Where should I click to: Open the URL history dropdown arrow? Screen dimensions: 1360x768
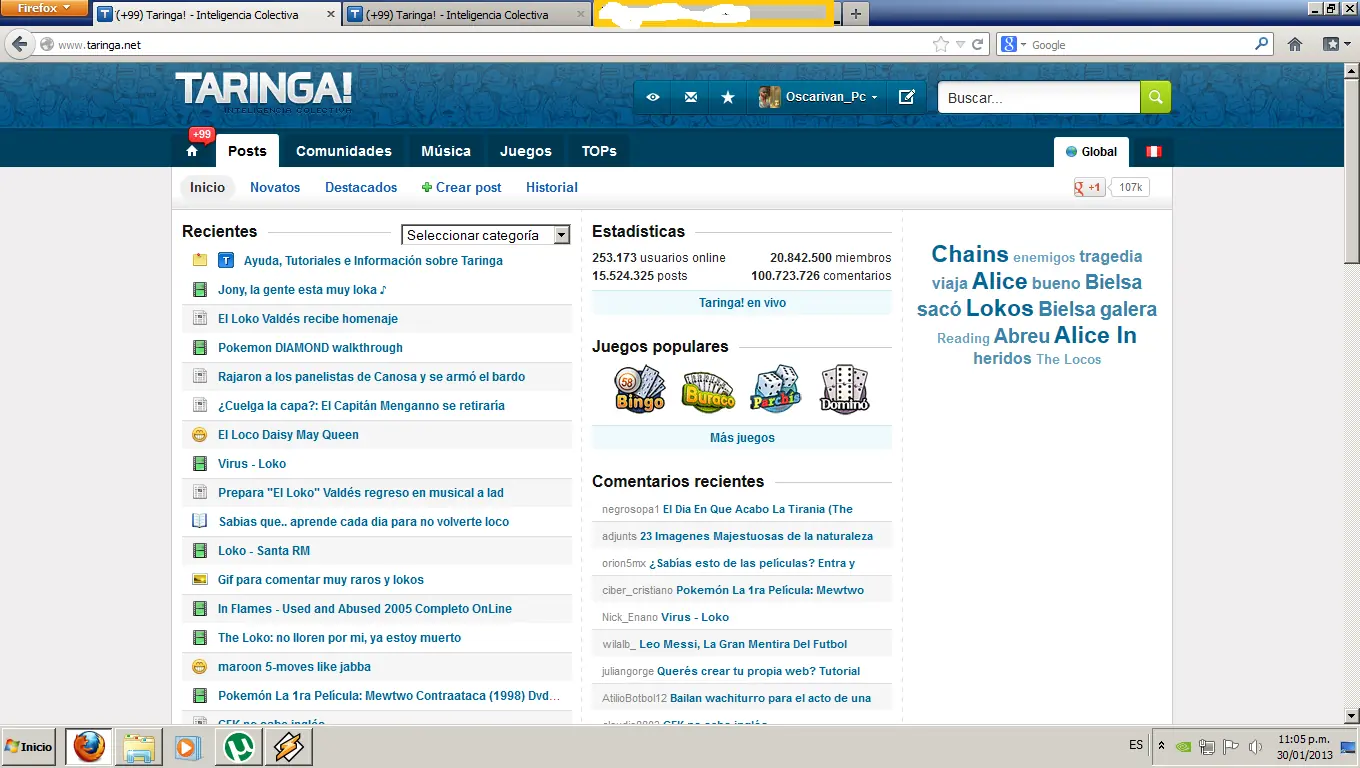(960, 44)
